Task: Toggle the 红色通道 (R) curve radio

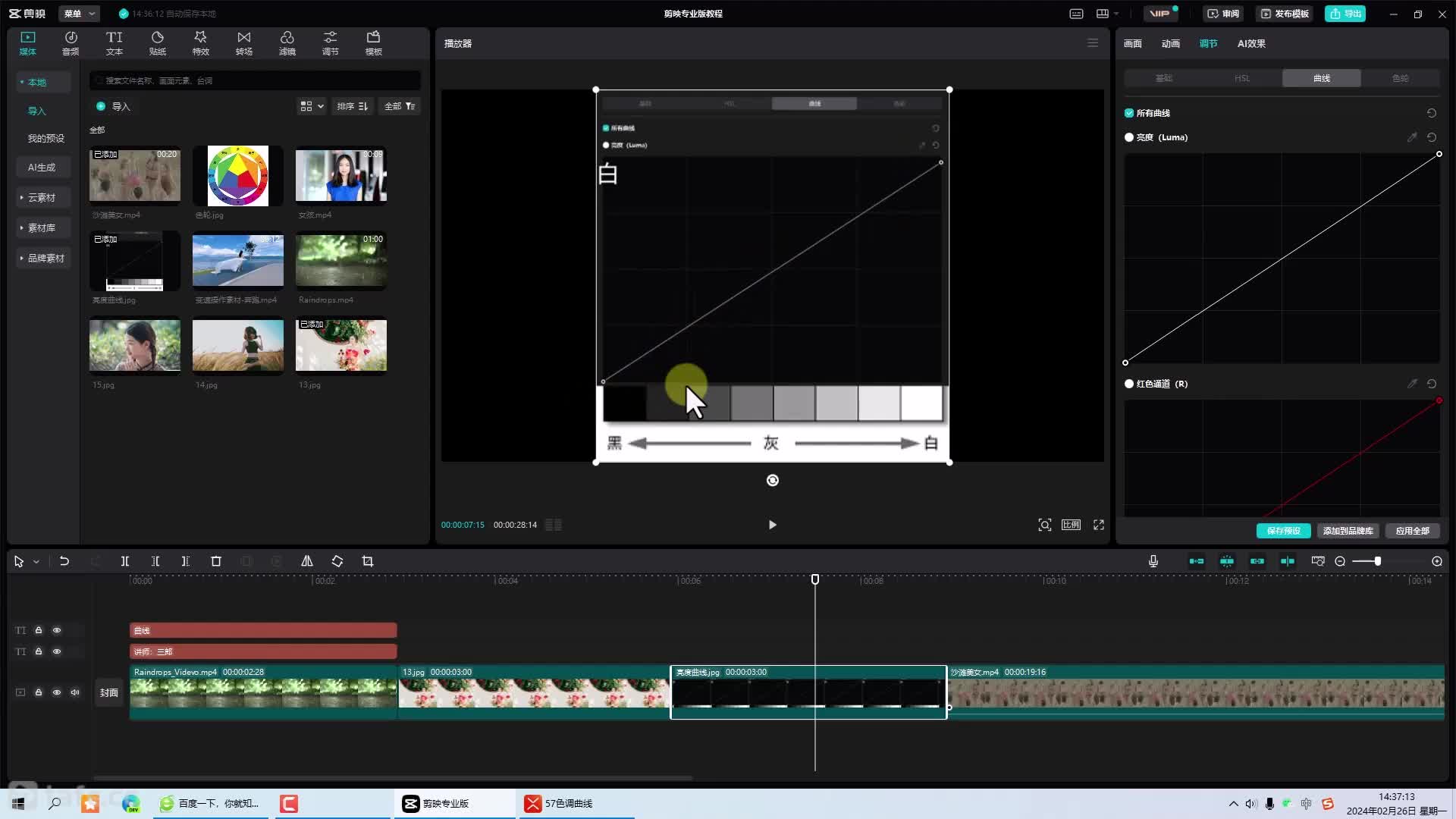Action: point(1129,384)
